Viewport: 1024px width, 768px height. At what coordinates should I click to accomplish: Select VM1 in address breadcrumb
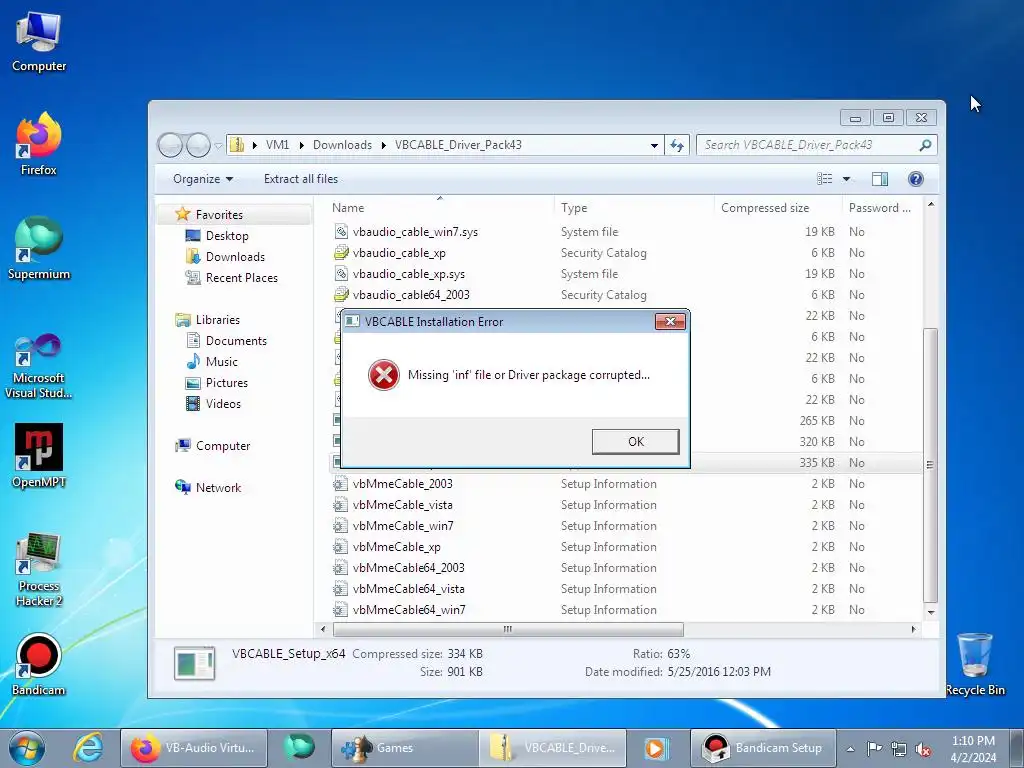277,145
